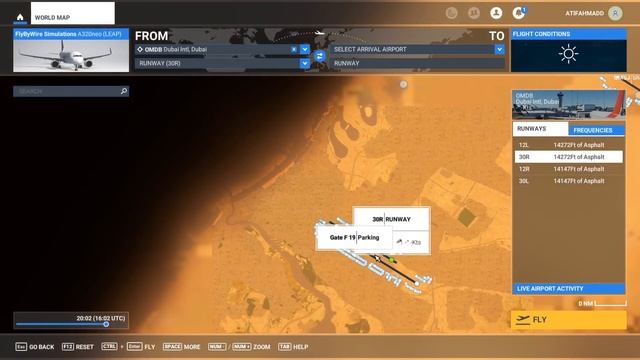Select runway 12L 14272Ft of Asphalt
Viewport: 640px width, 360px height.
[x=569, y=145]
